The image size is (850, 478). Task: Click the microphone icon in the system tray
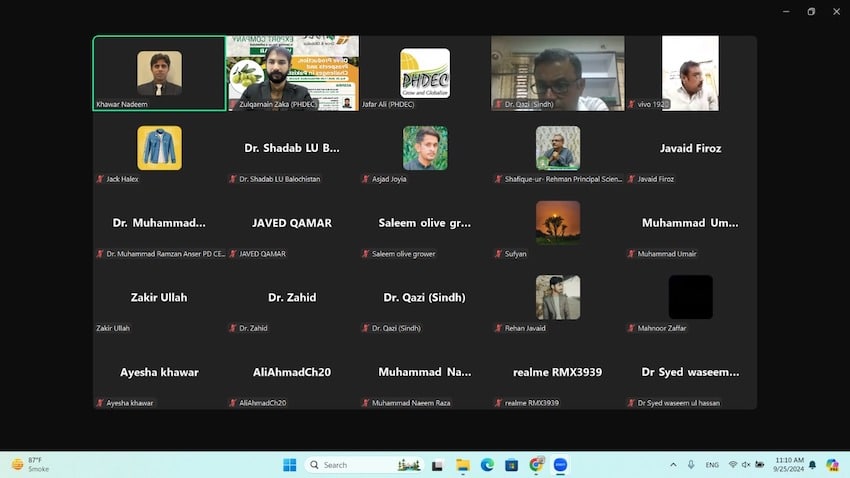tap(690, 465)
